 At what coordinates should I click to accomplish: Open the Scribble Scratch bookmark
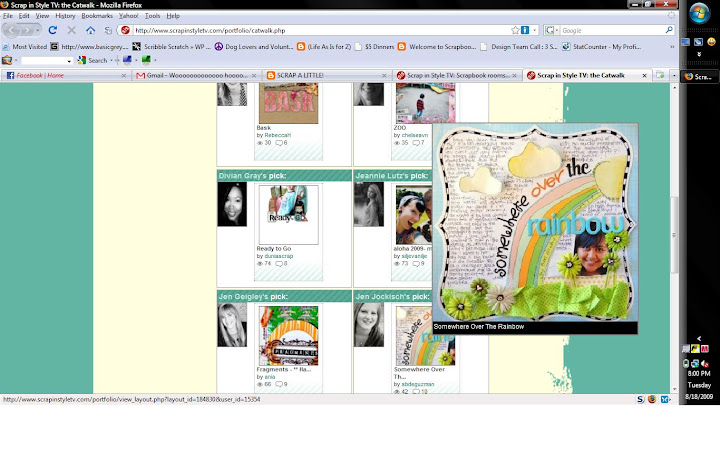(172, 47)
